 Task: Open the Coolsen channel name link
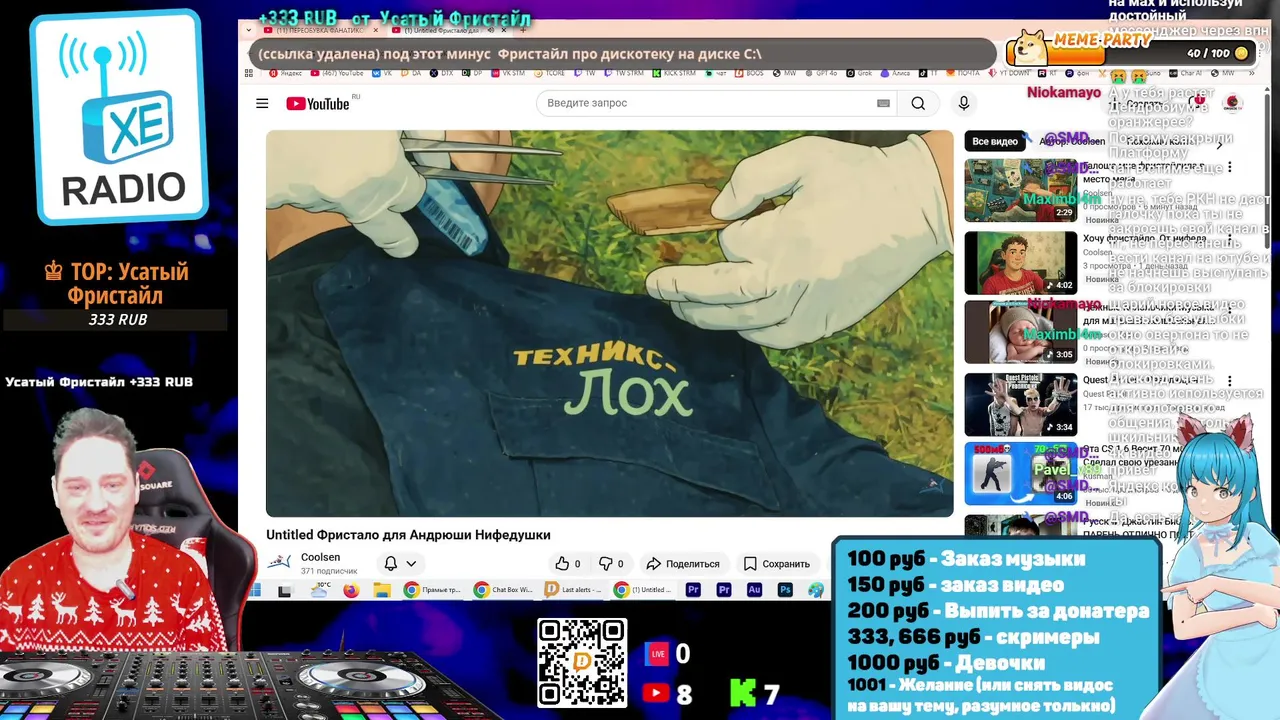coord(320,557)
